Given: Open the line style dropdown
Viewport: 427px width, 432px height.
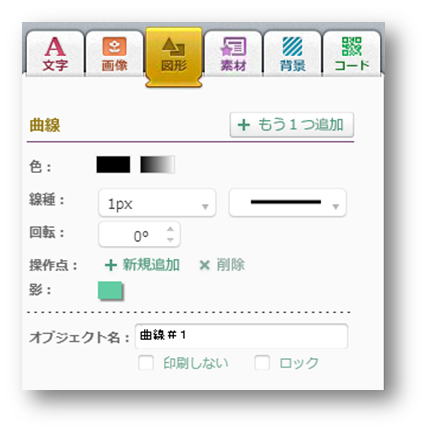Looking at the screenshot, I should click(x=288, y=203).
